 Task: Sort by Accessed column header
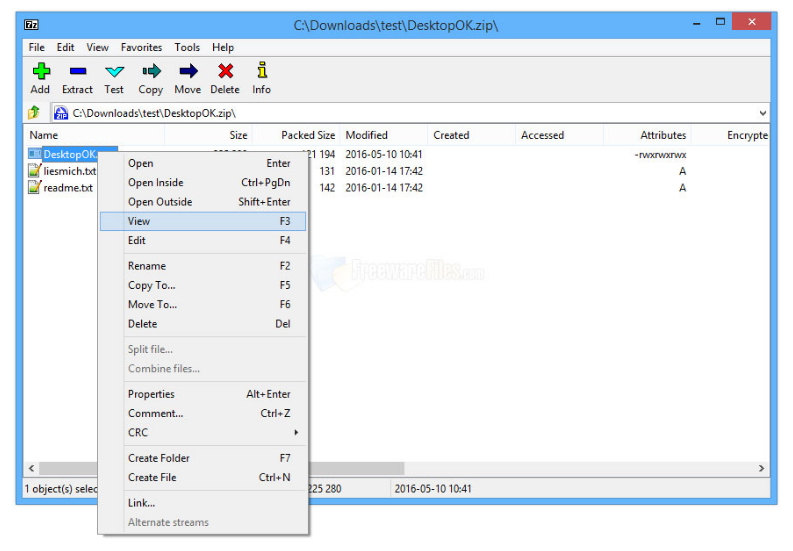click(559, 135)
